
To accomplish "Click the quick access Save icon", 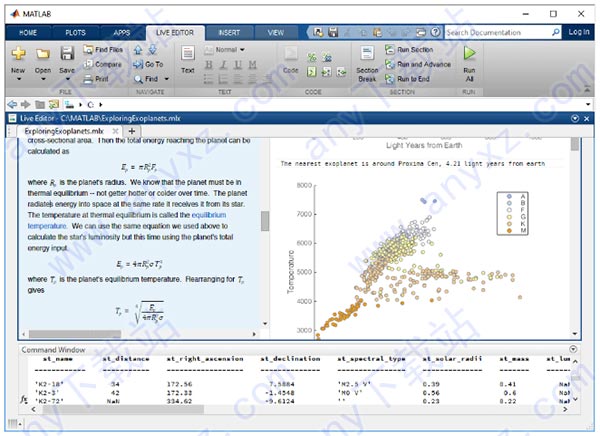I will click(x=333, y=32).
